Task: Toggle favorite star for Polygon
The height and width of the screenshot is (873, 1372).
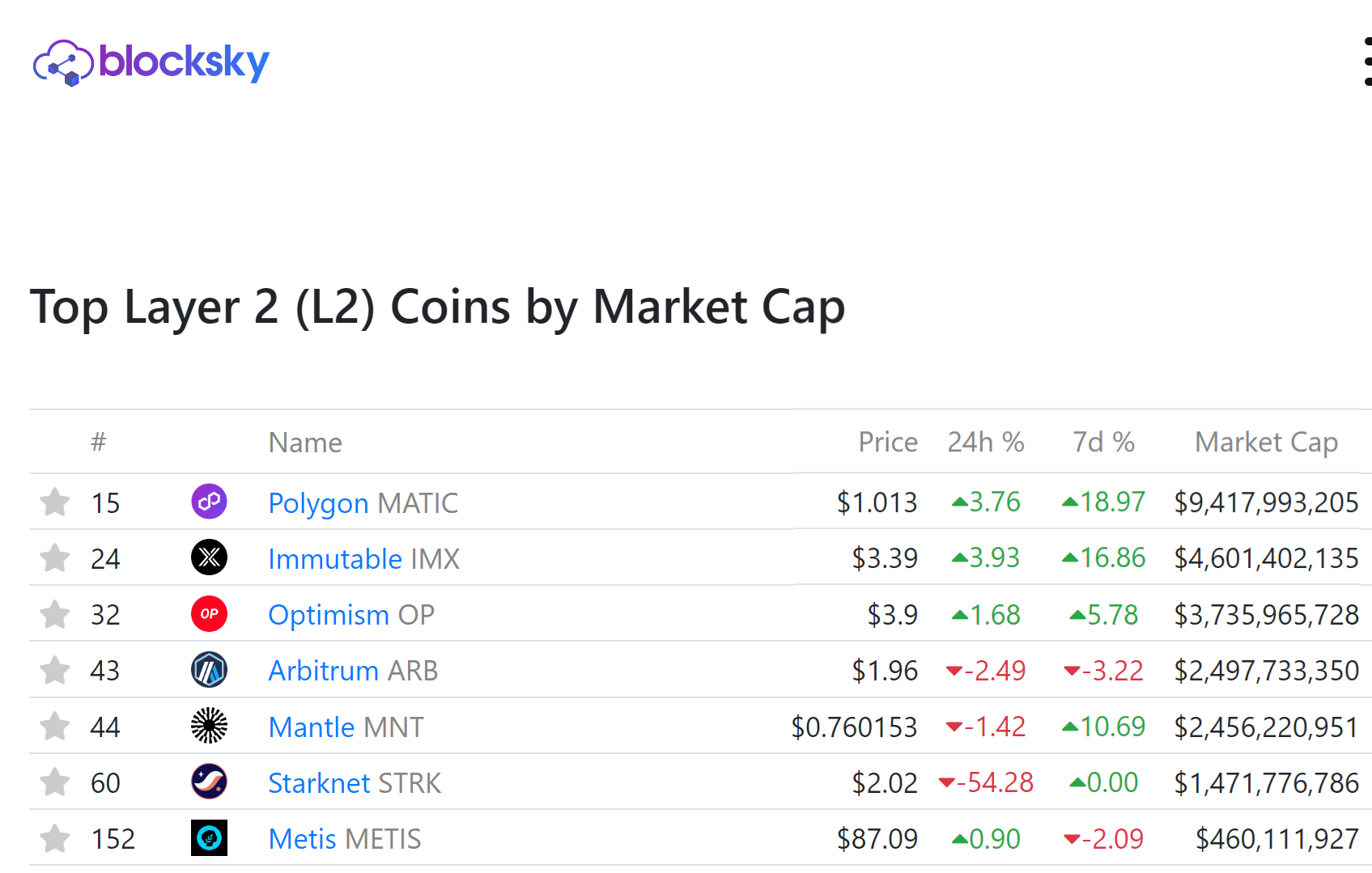Action: point(55,502)
